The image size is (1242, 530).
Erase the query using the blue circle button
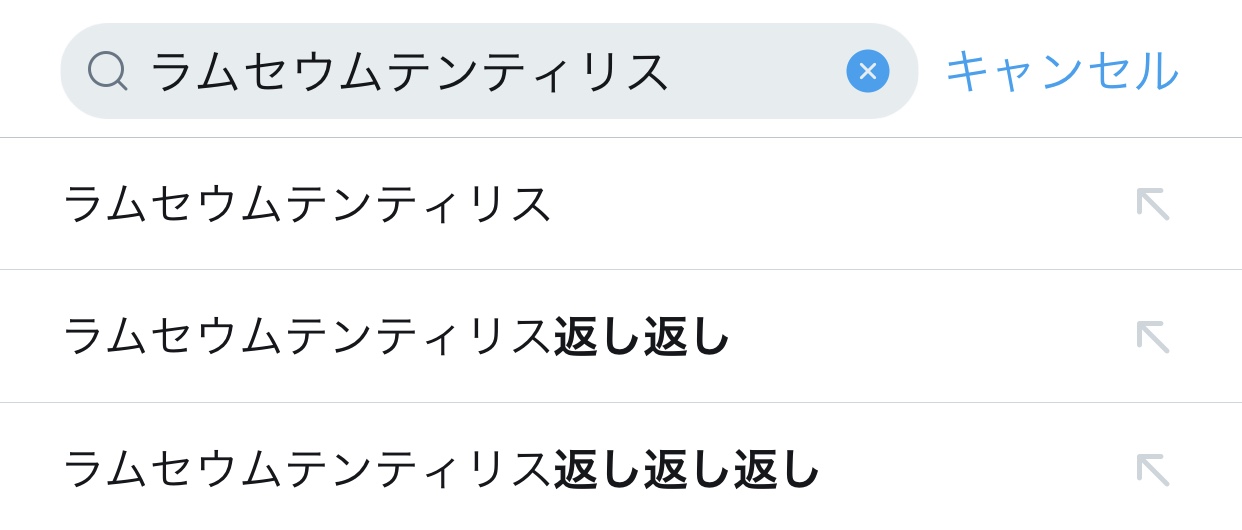[x=867, y=71]
